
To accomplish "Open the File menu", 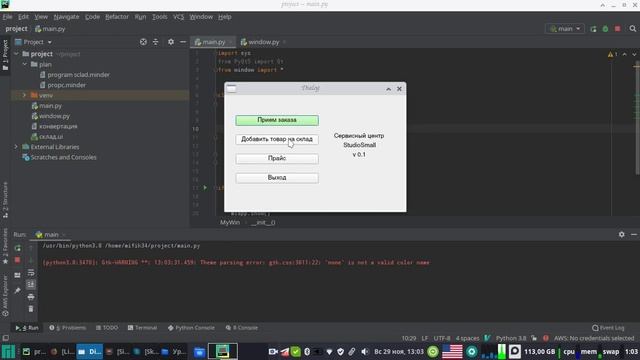I will tap(7, 17).
